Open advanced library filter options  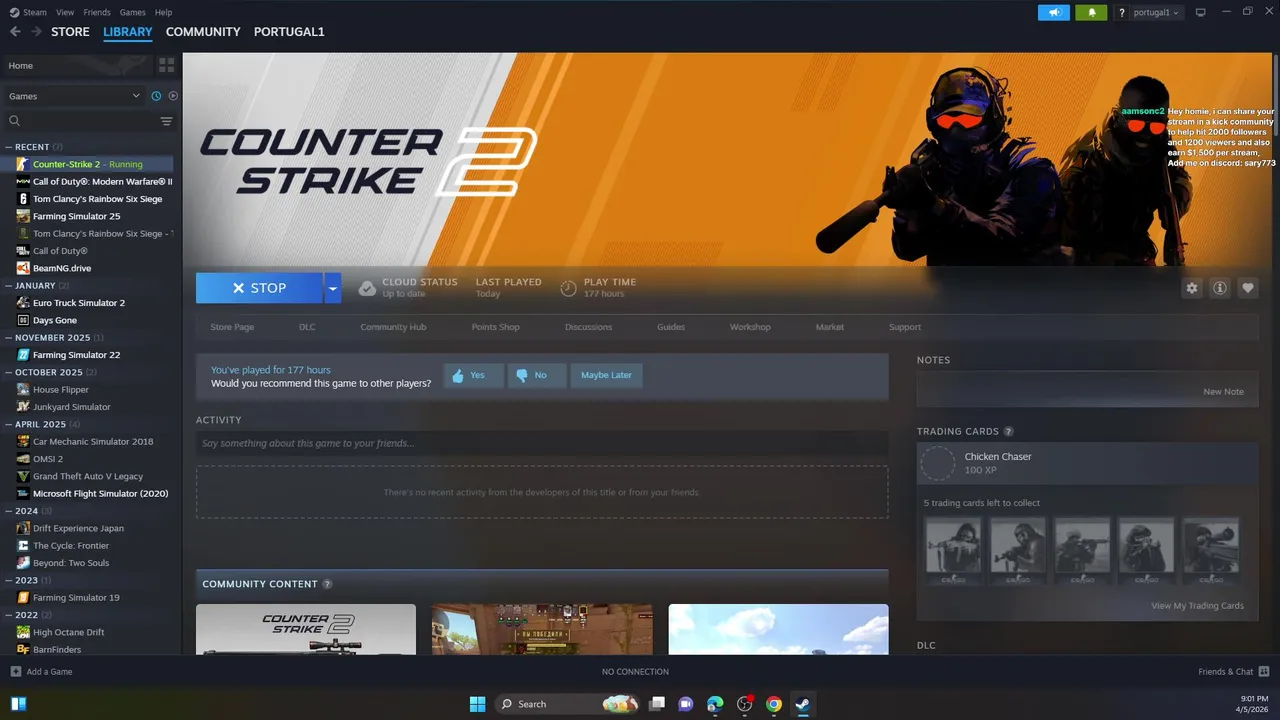click(166, 121)
